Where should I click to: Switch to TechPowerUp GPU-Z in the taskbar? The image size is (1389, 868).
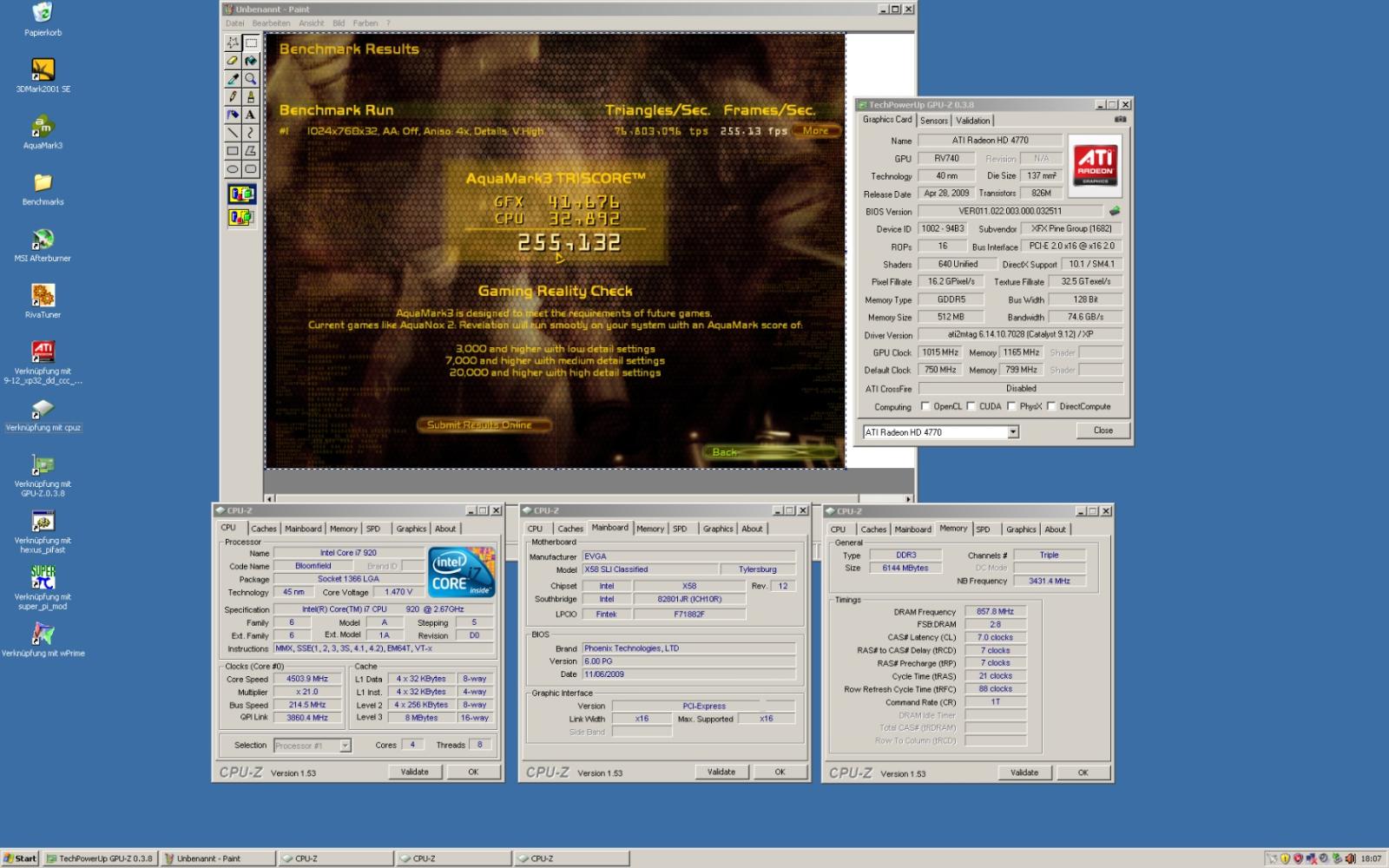(x=100, y=858)
